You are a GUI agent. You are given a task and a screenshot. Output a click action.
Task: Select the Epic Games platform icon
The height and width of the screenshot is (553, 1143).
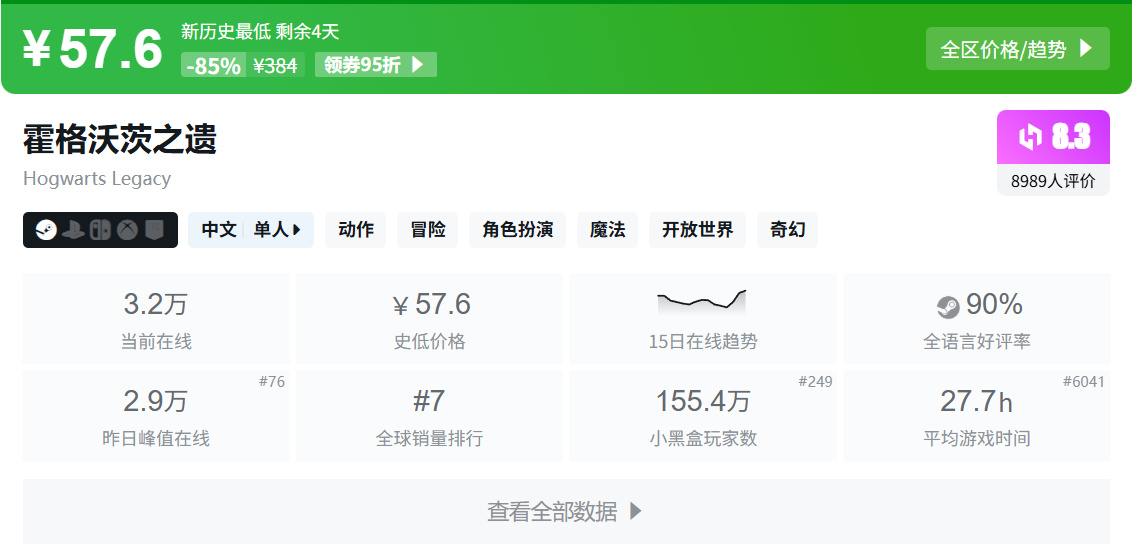[155, 230]
